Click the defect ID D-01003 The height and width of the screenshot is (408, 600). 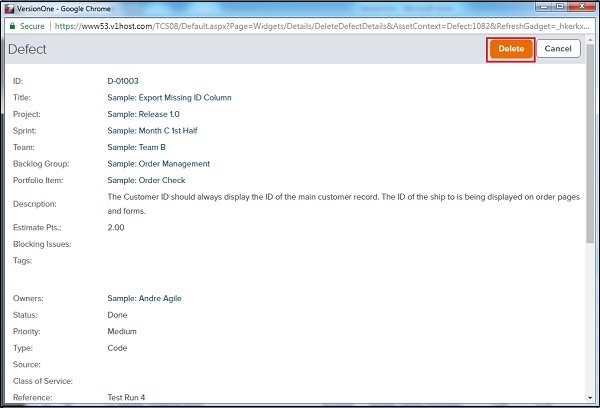[122, 81]
